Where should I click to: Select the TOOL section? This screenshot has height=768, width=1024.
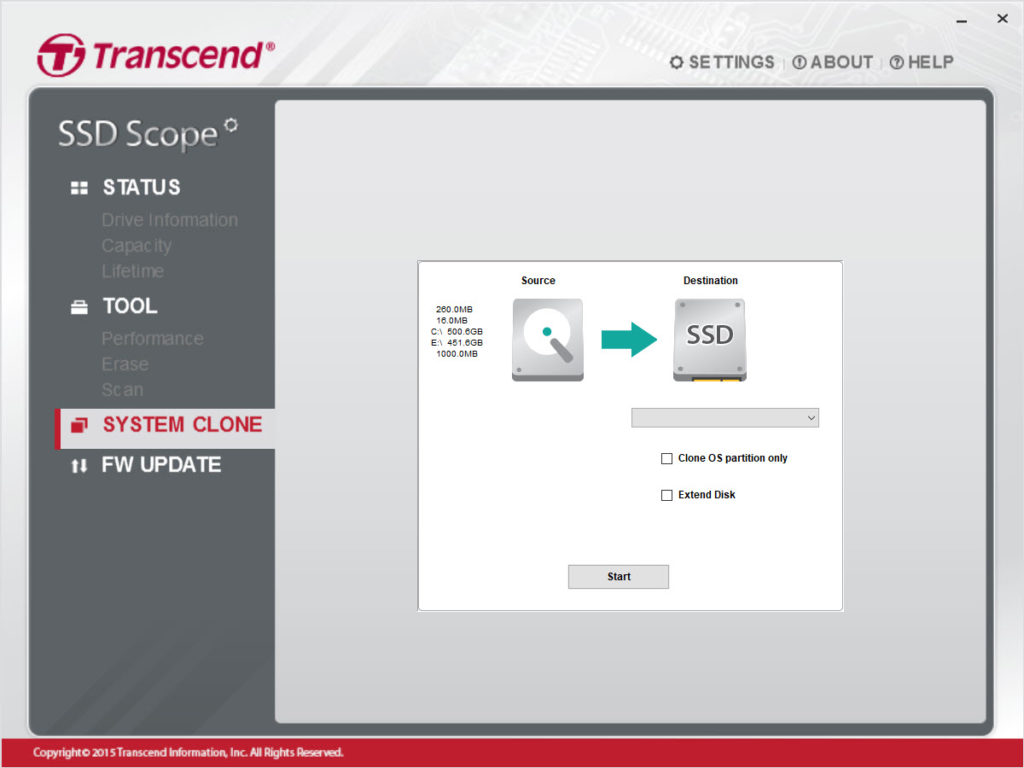pyautogui.click(x=130, y=306)
